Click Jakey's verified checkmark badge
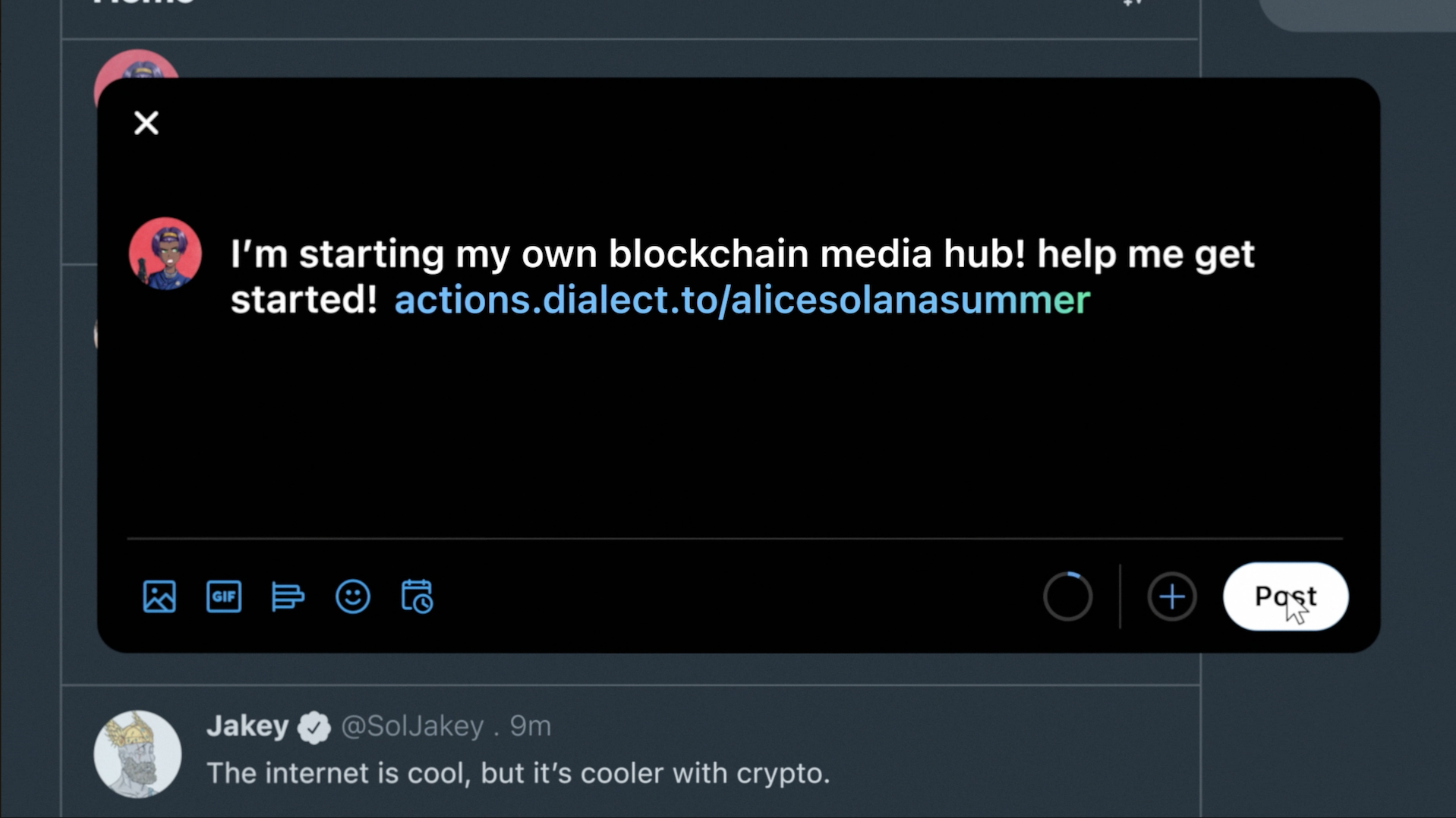Viewport: 1456px width, 818px height. click(x=314, y=728)
